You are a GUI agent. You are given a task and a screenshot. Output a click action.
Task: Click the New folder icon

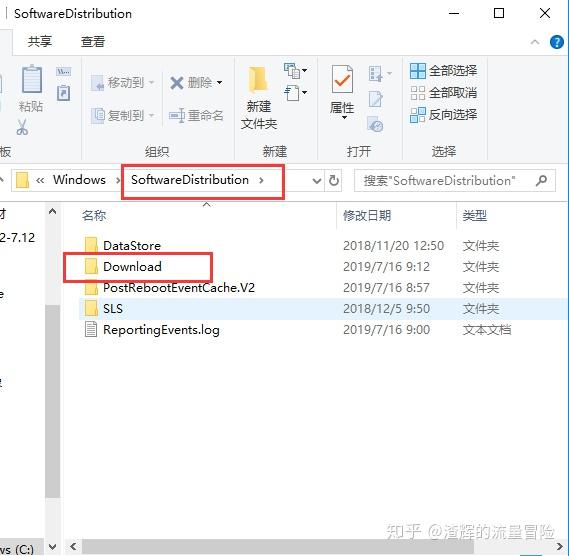point(258,79)
